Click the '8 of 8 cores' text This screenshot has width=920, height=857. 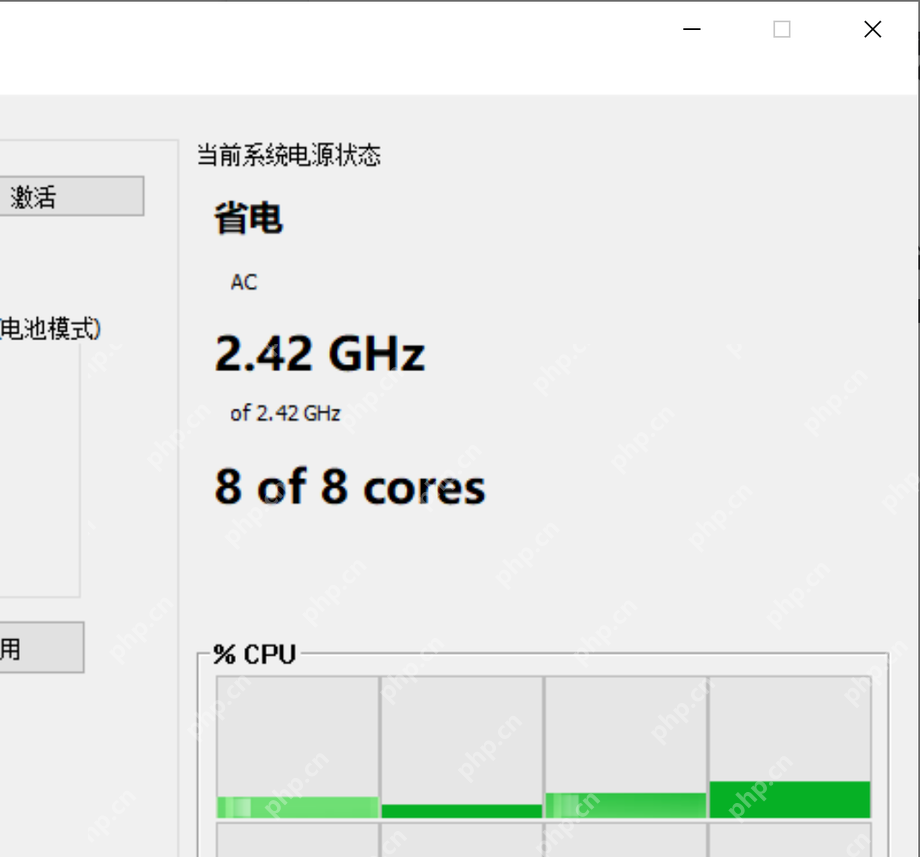click(350, 486)
